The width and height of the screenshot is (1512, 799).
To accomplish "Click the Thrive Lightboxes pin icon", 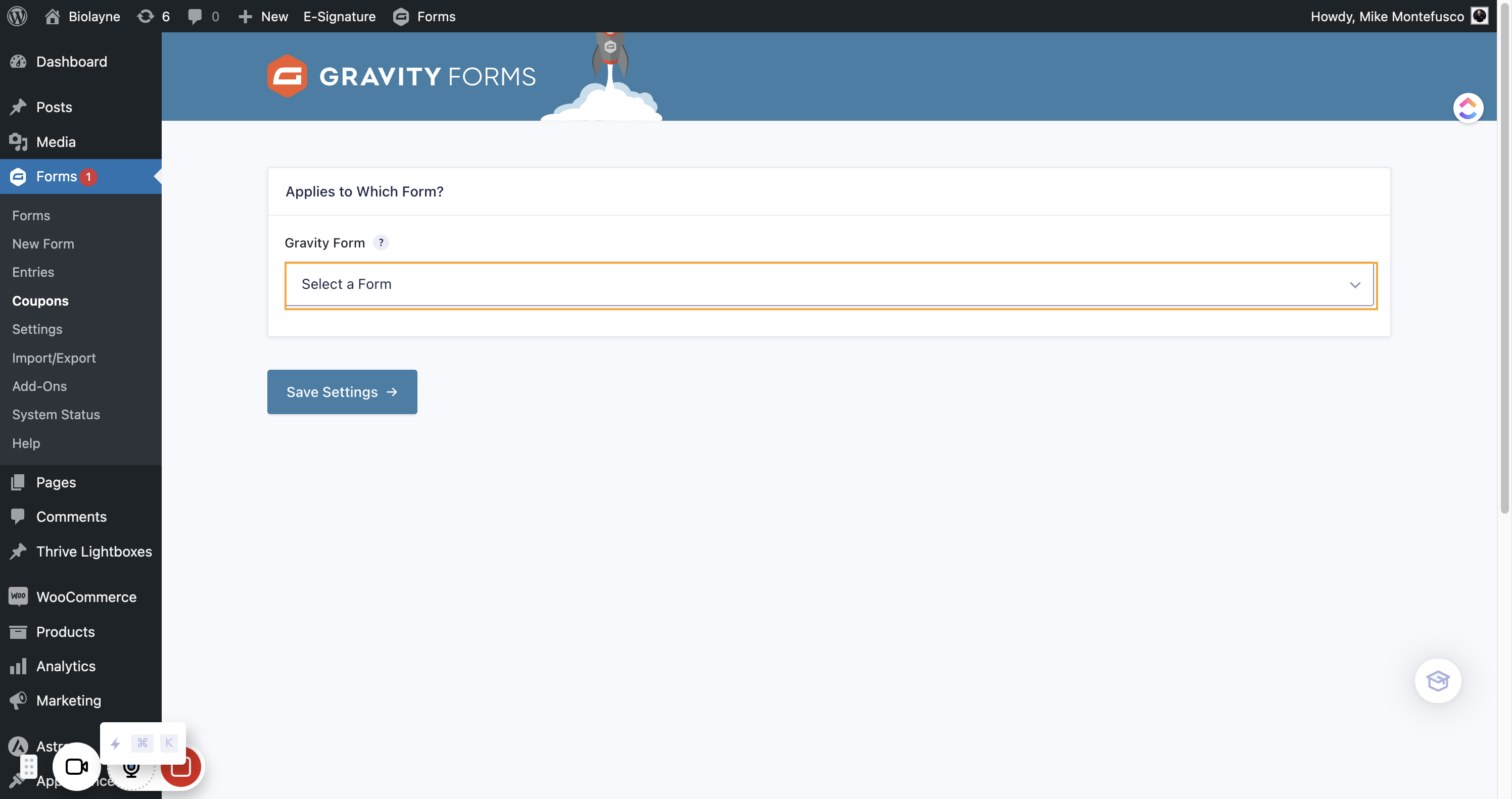I will pyautogui.click(x=18, y=552).
